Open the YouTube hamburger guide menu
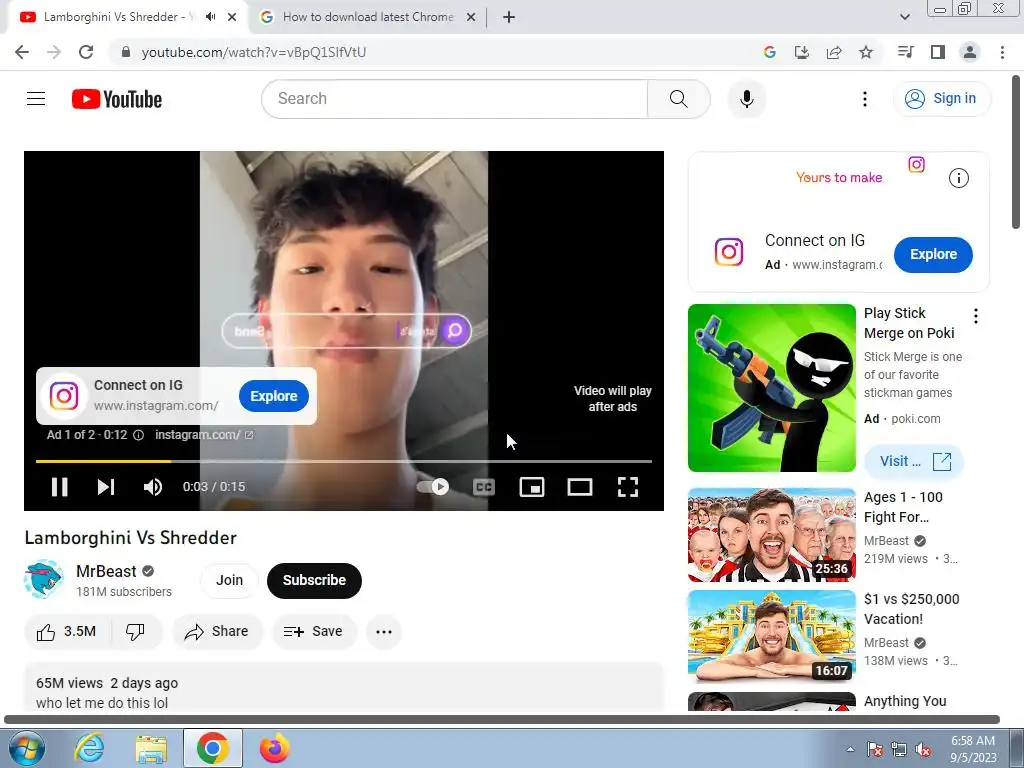 pyautogui.click(x=36, y=99)
